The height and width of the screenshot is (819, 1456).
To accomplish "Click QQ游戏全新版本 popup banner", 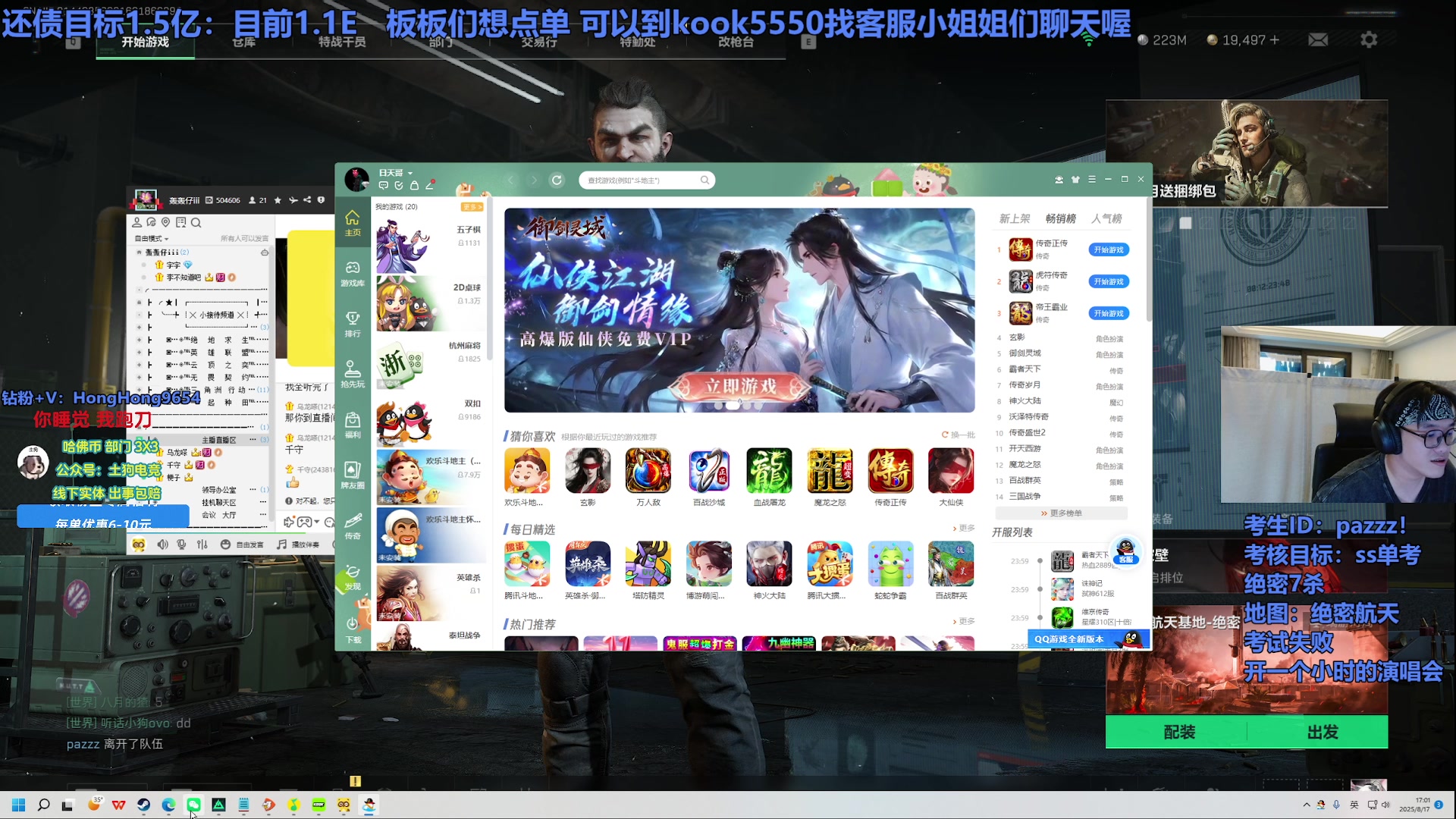I will click(x=1089, y=639).
